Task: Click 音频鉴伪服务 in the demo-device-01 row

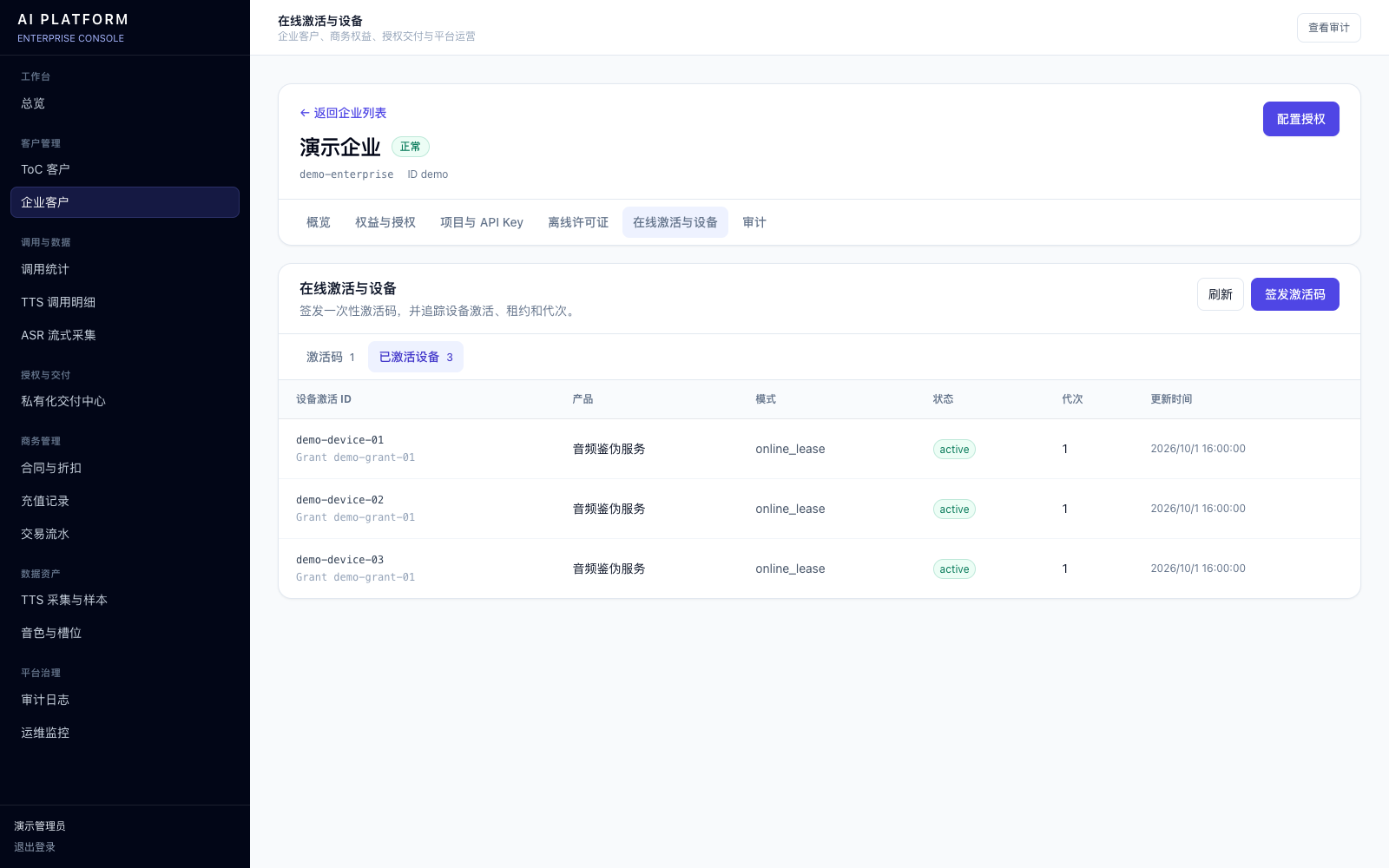Action: 609,449
